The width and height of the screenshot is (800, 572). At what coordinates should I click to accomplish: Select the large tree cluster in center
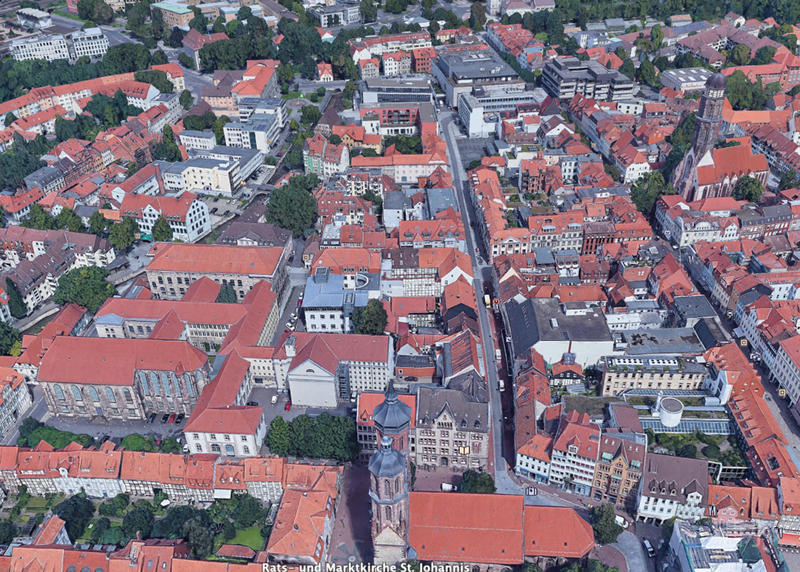293,207
